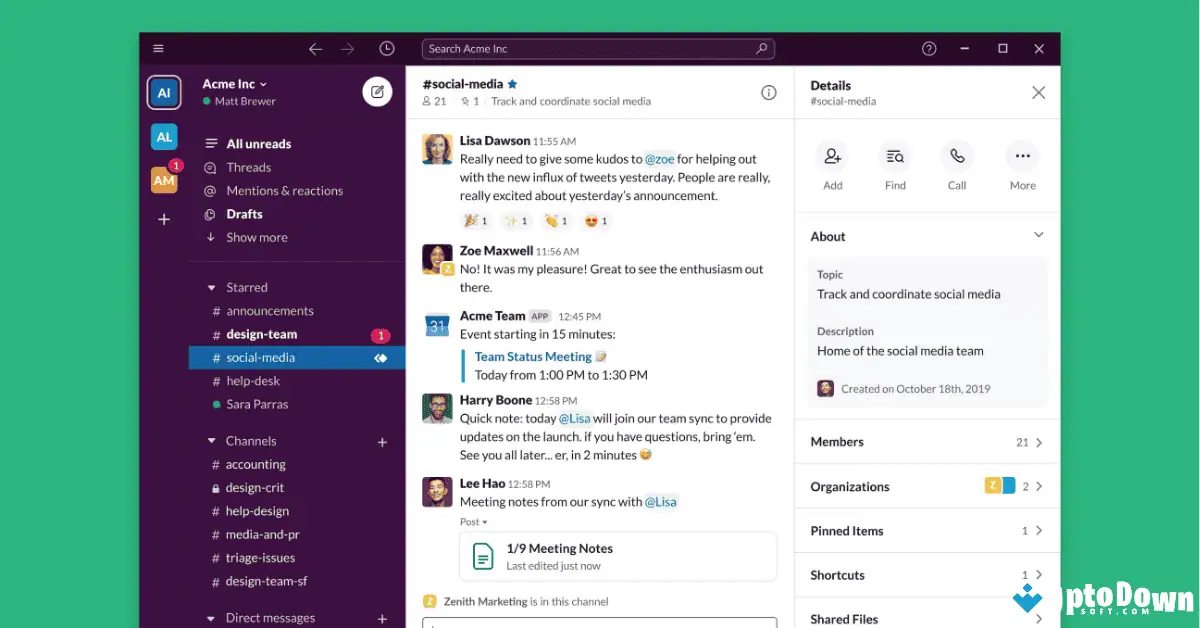Unstar the #social-media channel header star
Screen dimensions: 1200x628
(512, 84)
